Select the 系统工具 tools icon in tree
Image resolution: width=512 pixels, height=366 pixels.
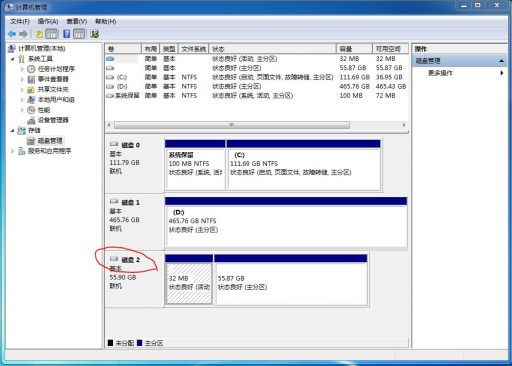point(22,59)
